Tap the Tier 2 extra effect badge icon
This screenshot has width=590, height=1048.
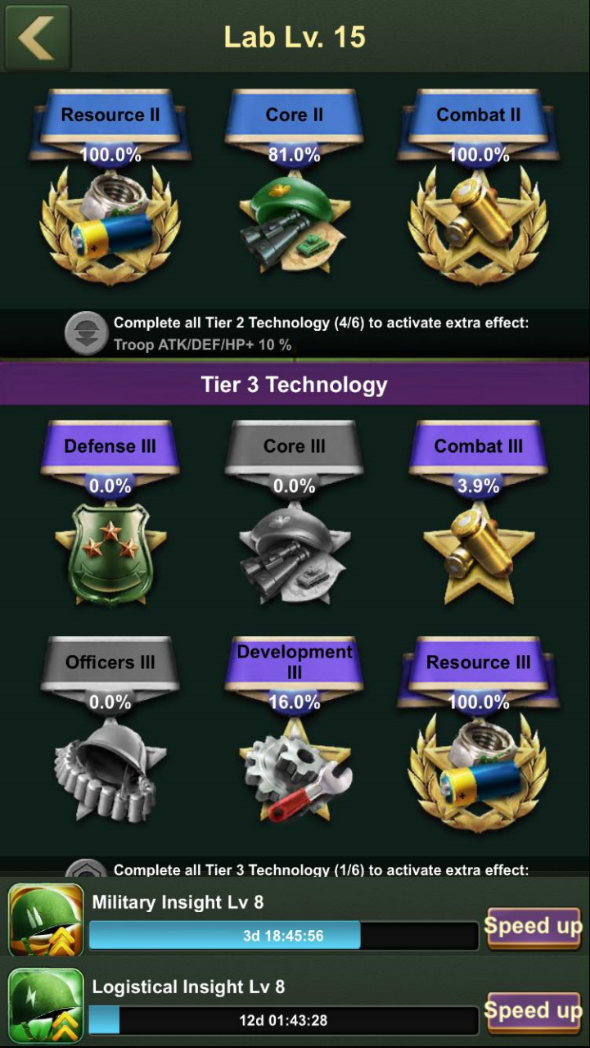(86, 333)
